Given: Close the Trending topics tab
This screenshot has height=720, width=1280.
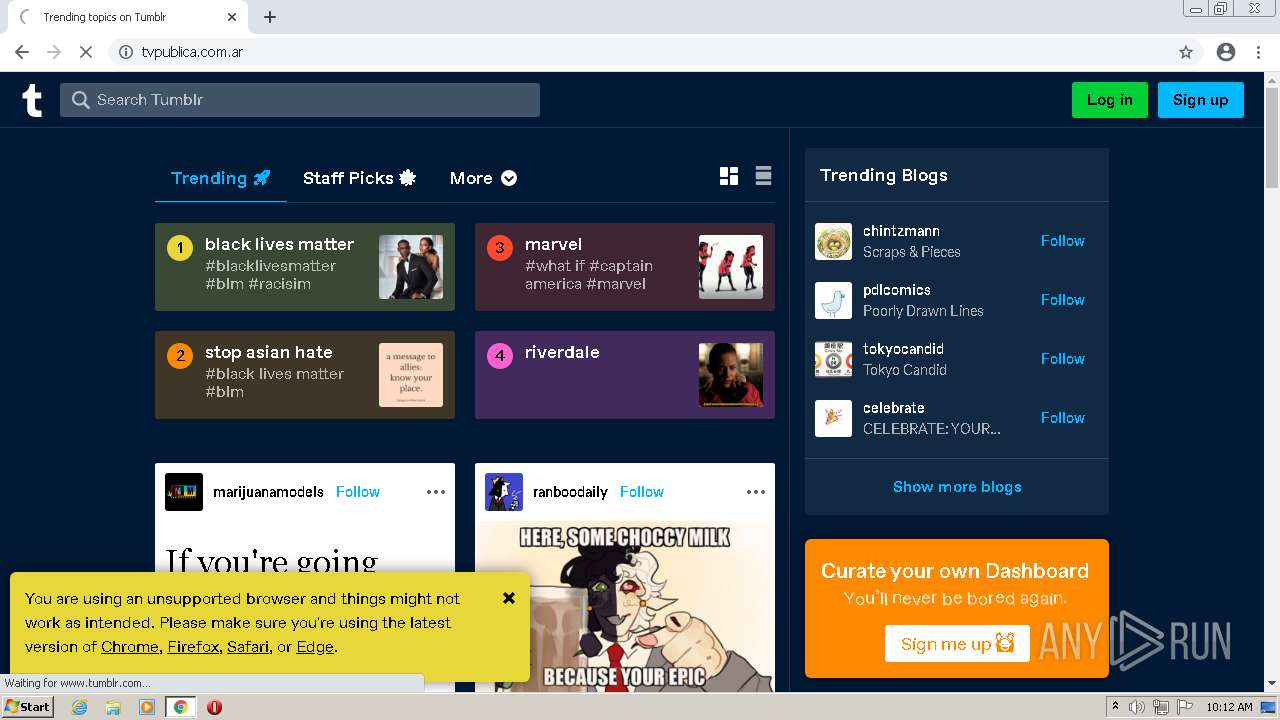Looking at the screenshot, I should coord(232,17).
